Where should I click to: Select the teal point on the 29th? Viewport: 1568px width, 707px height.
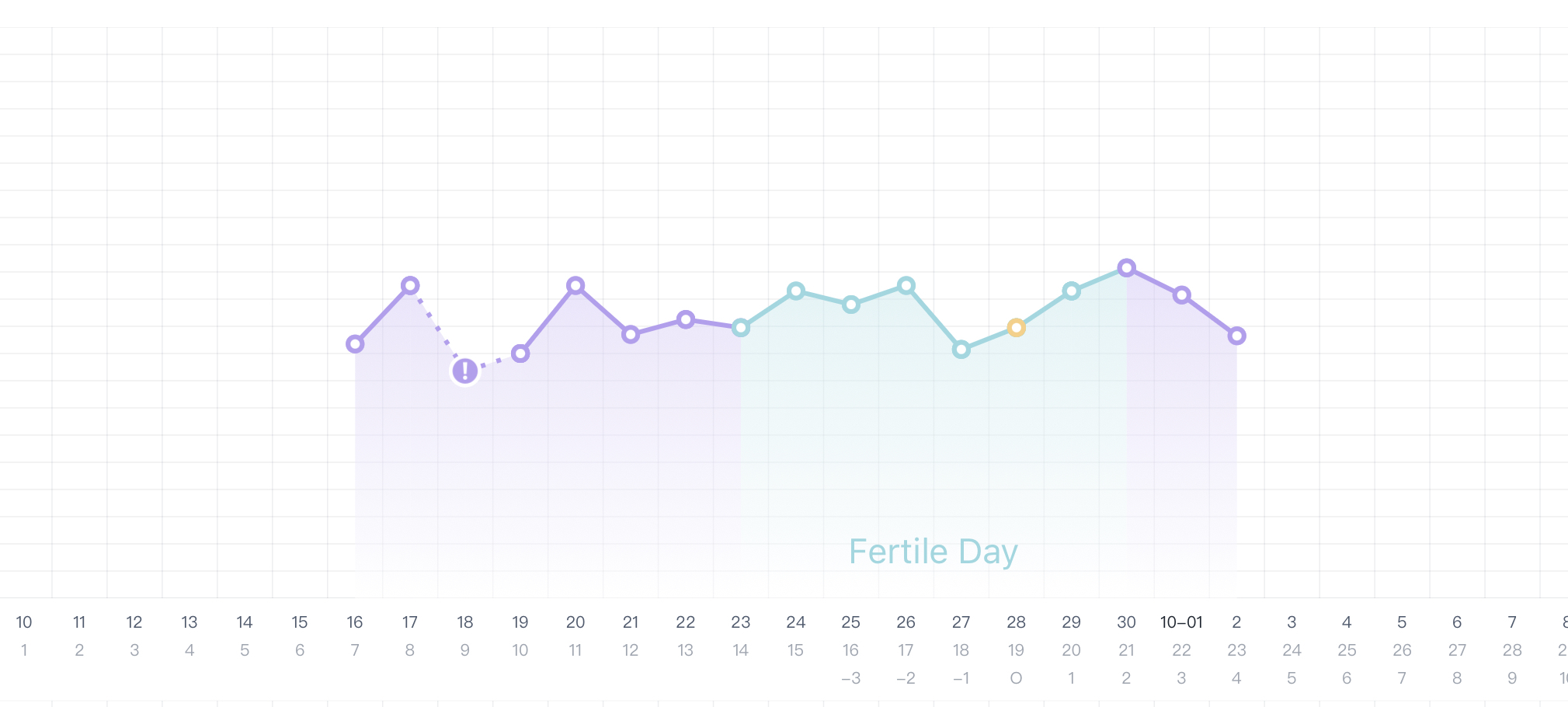click(1071, 291)
